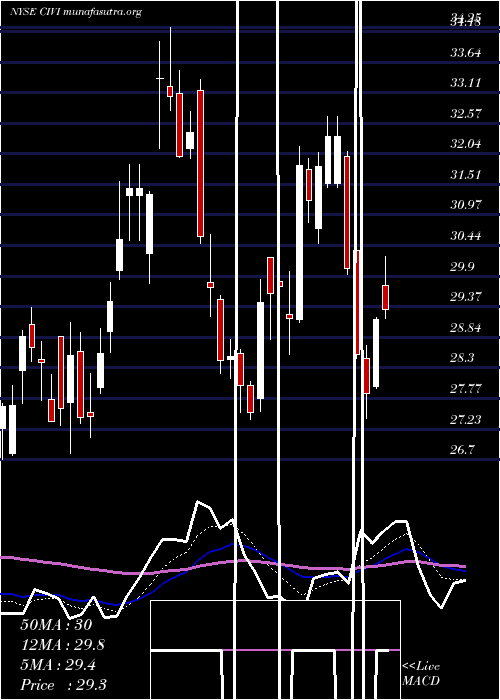Select the 29.37 price axis label
The height and width of the screenshot is (700, 500).
pos(466,296)
